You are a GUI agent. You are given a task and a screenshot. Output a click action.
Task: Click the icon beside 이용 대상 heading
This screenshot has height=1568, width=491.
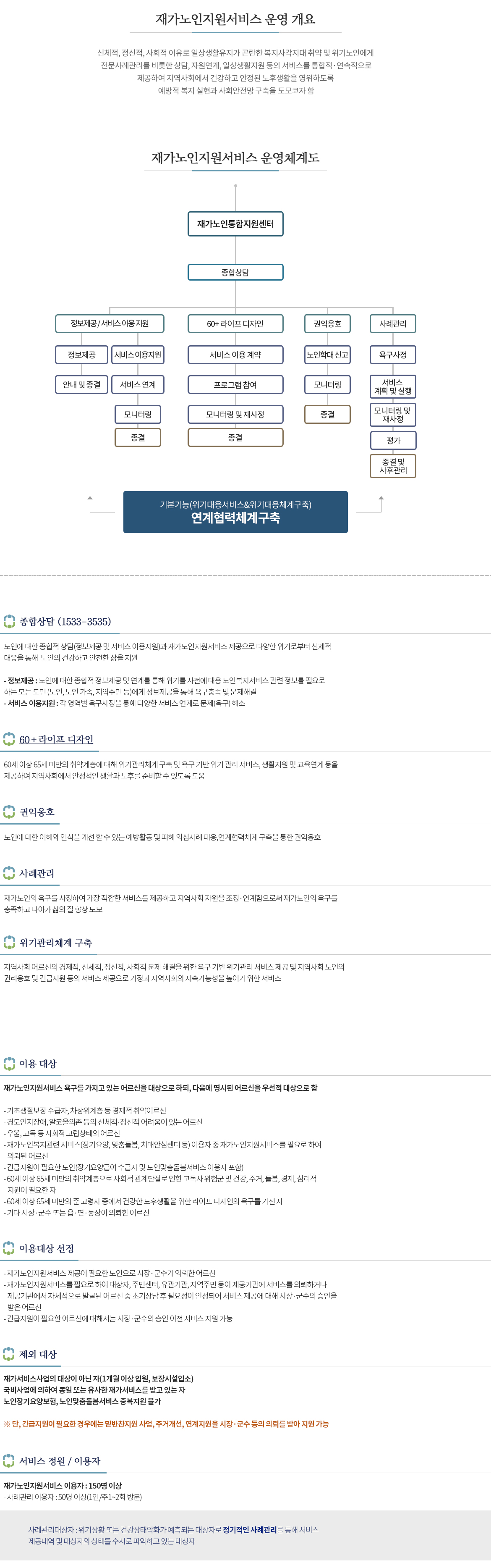coord(9,1064)
